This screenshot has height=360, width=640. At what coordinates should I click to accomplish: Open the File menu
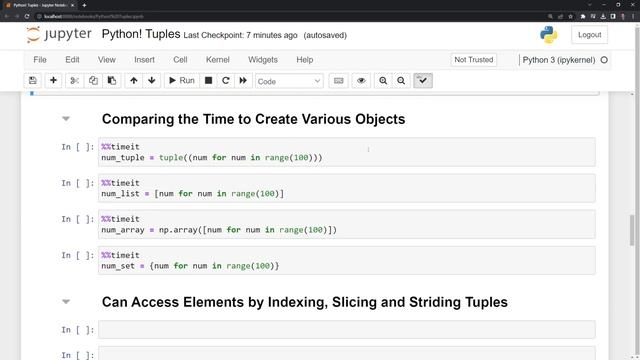click(40, 60)
